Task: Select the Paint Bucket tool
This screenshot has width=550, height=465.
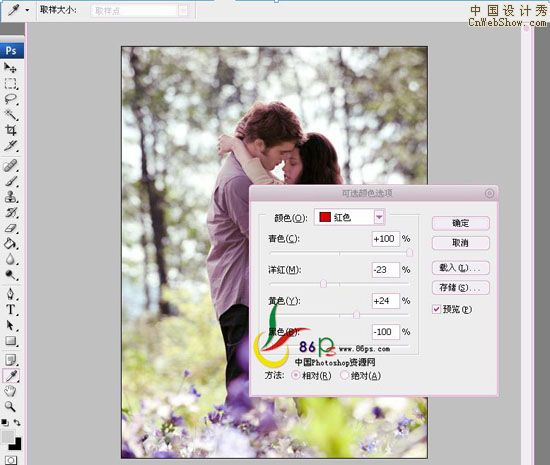Action: click(x=10, y=243)
